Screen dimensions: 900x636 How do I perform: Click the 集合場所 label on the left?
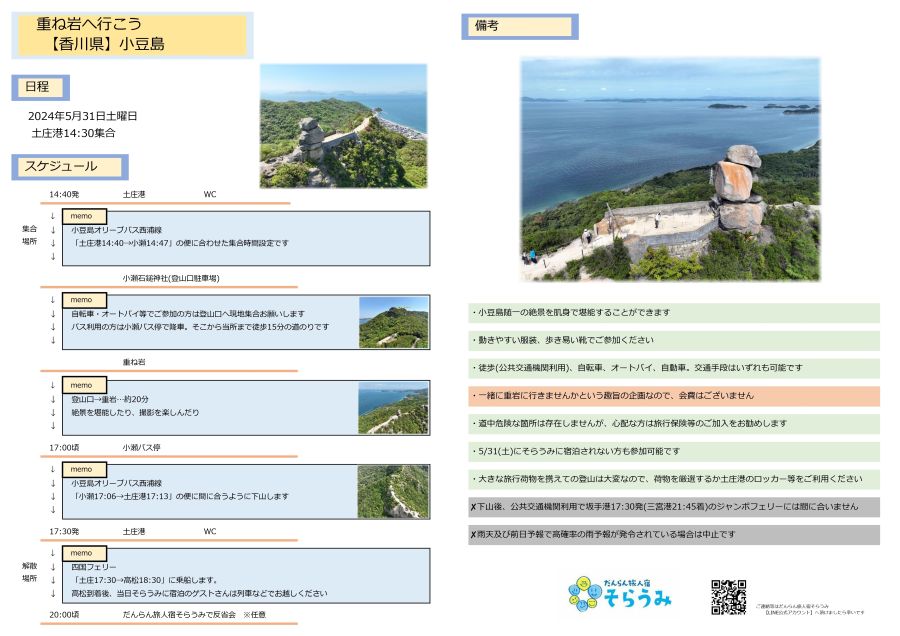29,235
